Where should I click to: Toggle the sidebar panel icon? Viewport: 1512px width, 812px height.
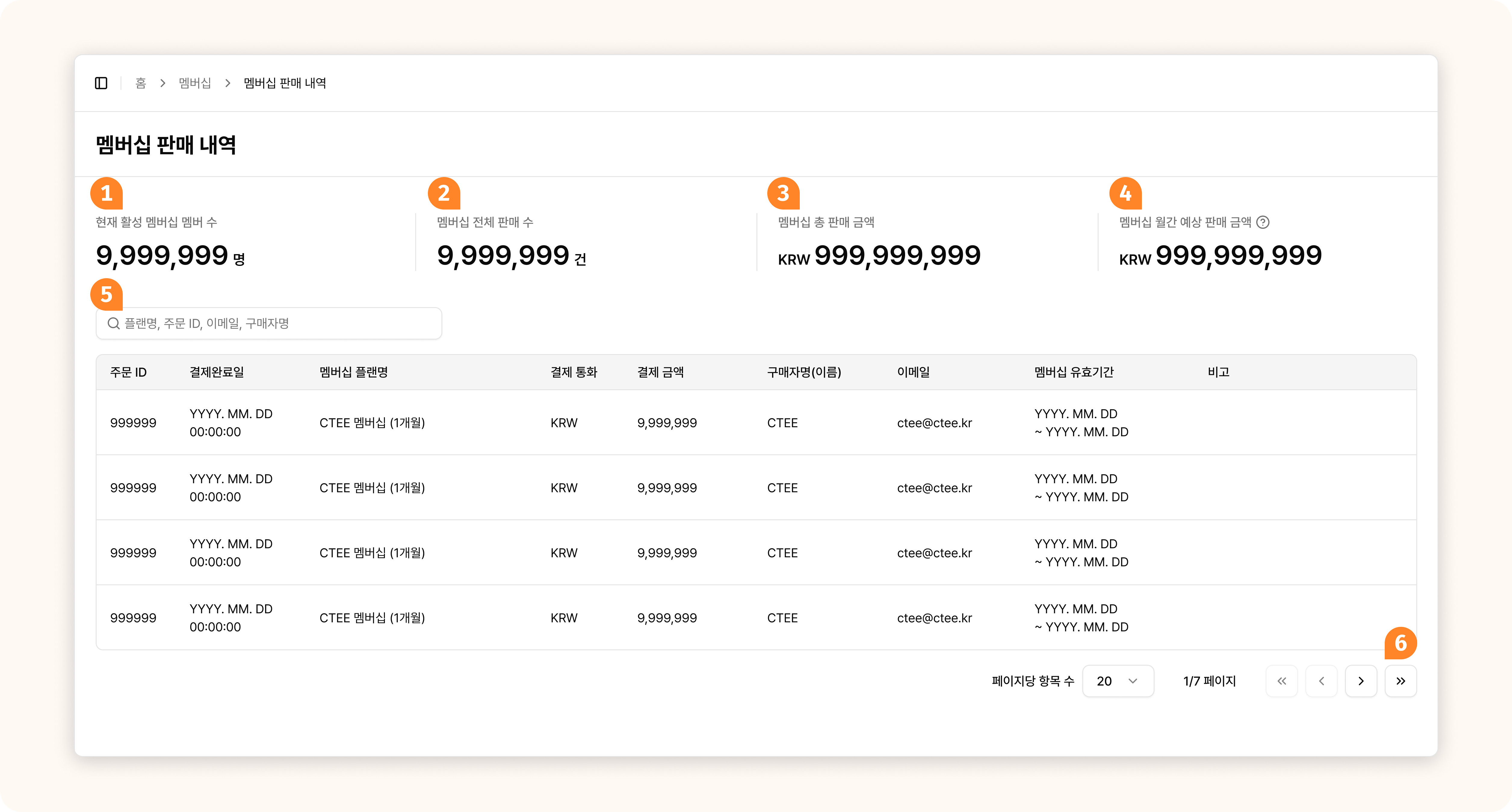tap(101, 83)
